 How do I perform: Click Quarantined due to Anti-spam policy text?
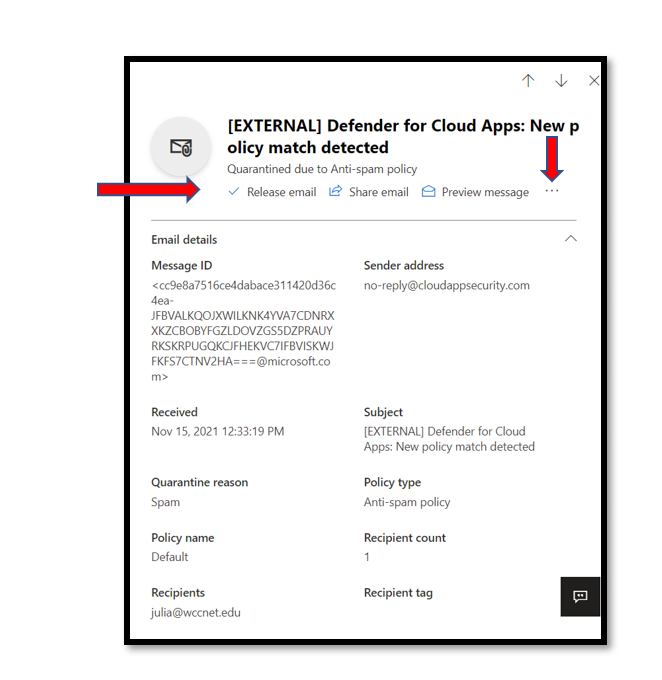(322, 169)
